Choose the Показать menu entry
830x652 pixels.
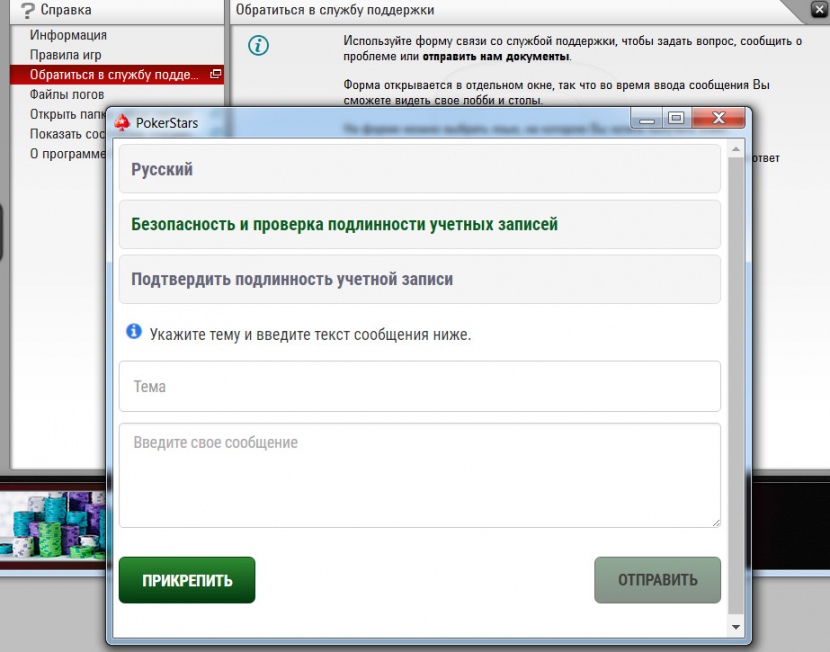[68, 134]
